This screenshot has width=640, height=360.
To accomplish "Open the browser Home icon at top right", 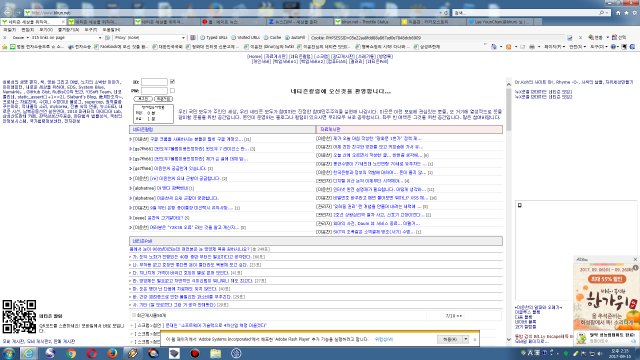I will 618,13.
